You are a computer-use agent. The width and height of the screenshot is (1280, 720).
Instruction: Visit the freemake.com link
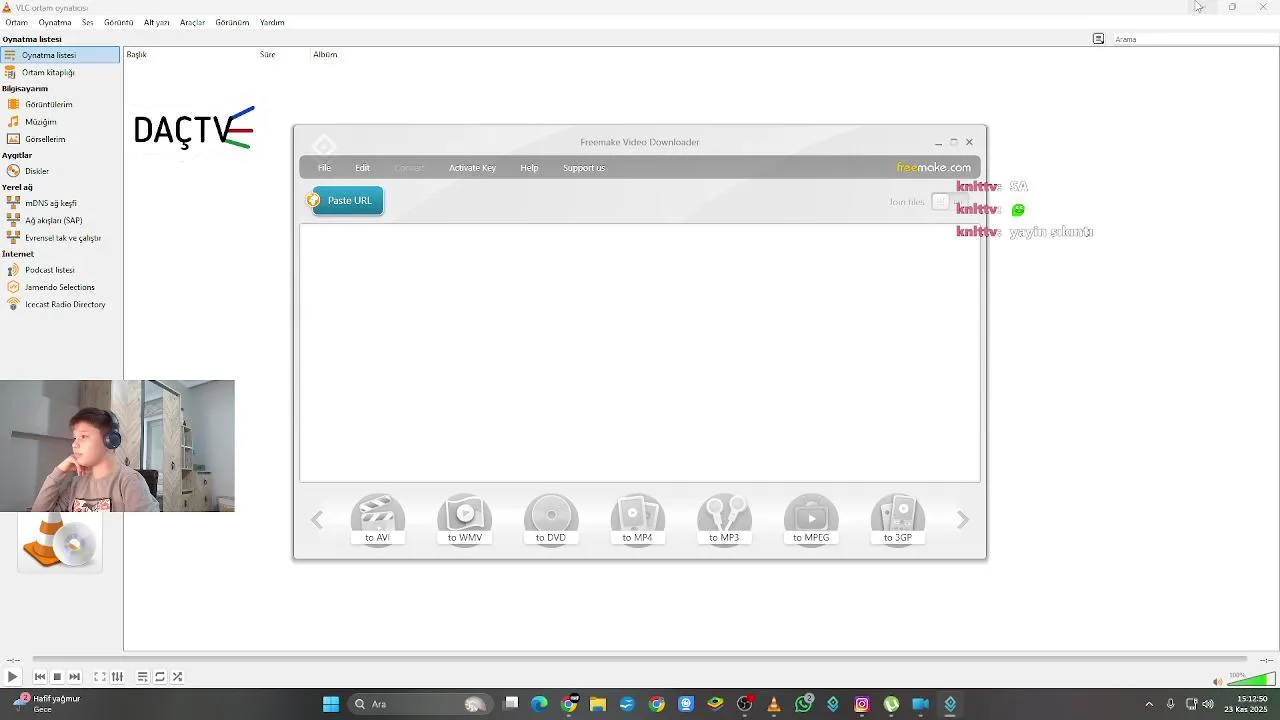coord(933,168)
